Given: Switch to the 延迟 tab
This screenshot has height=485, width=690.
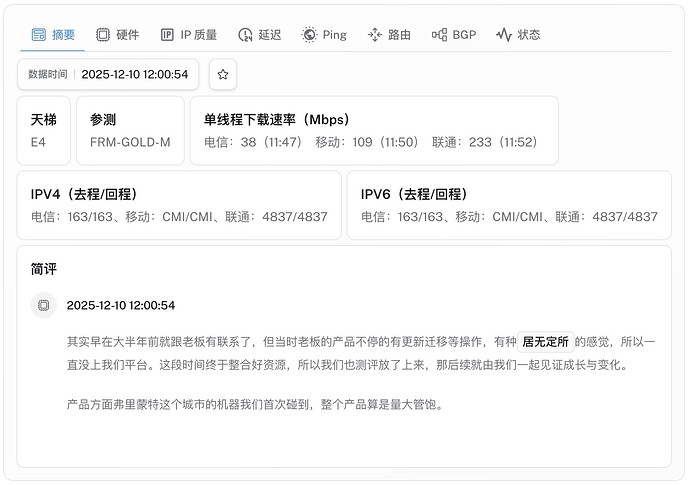Looking at the screenshot, I should (260, 35).
